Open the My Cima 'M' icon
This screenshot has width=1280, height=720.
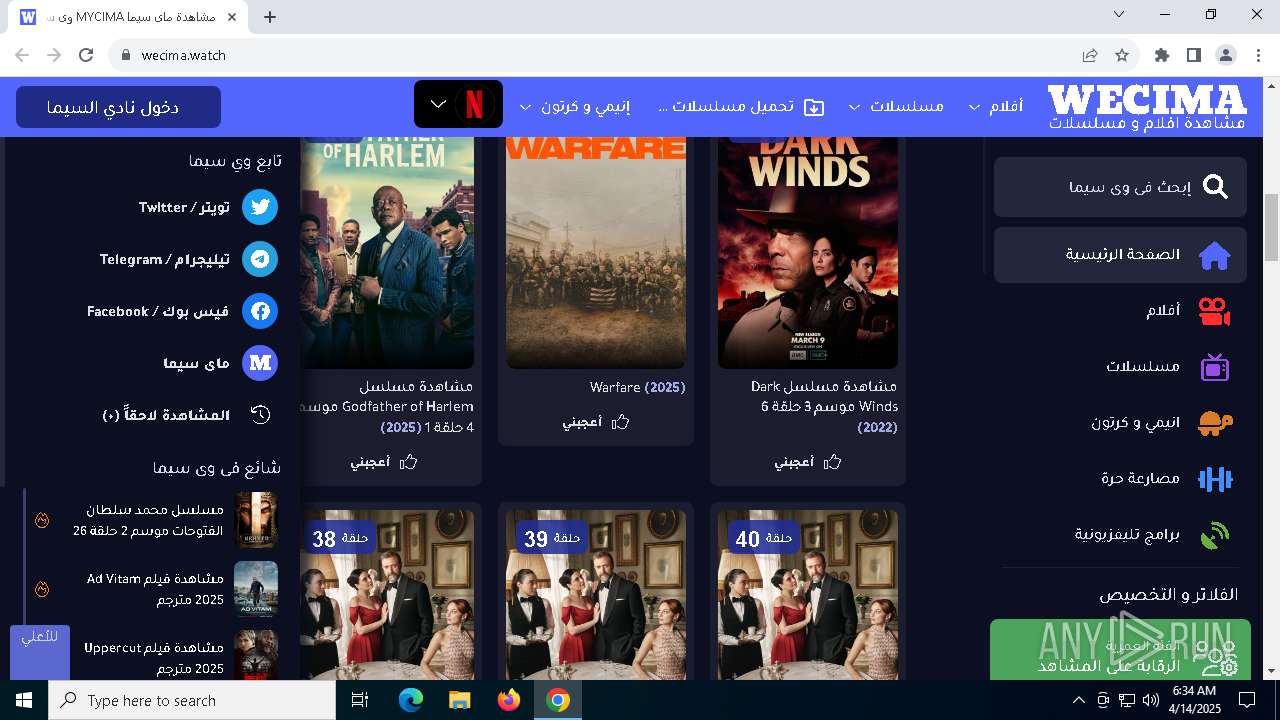(260, 363)
